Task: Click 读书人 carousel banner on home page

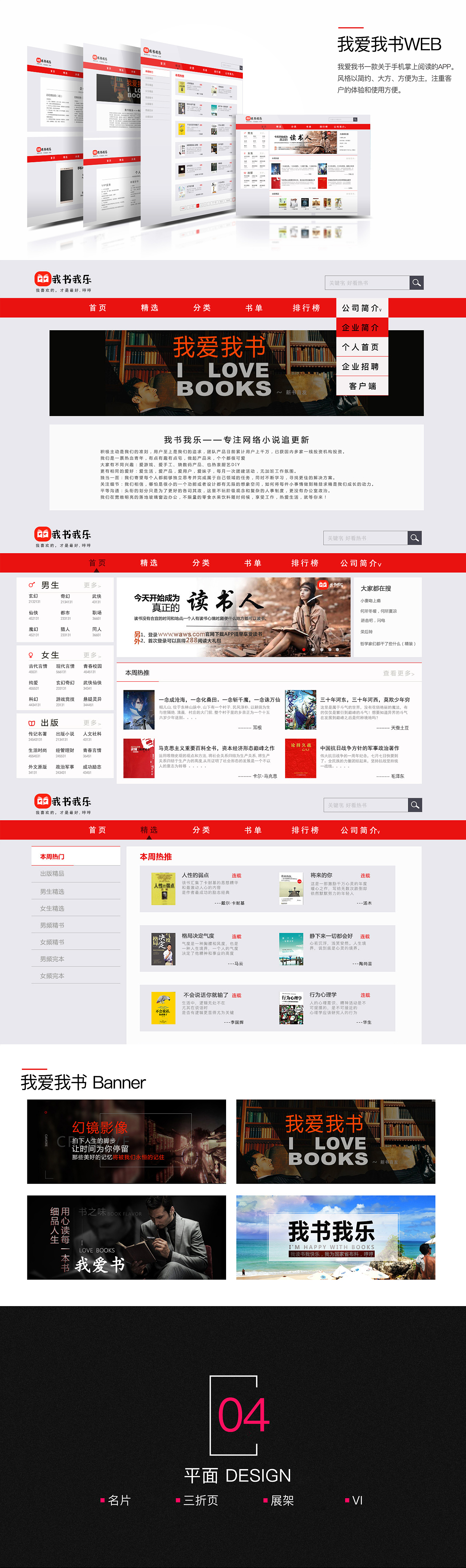Action: pyautogui.click(x=234, y=617)
